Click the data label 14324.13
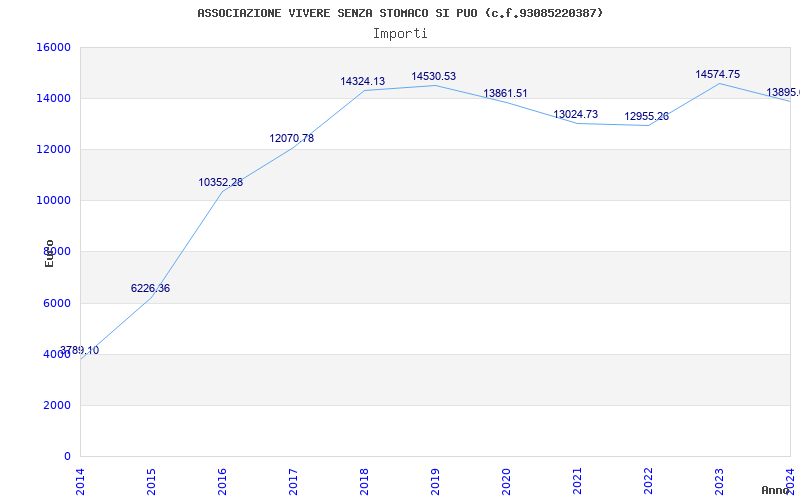 363,81
